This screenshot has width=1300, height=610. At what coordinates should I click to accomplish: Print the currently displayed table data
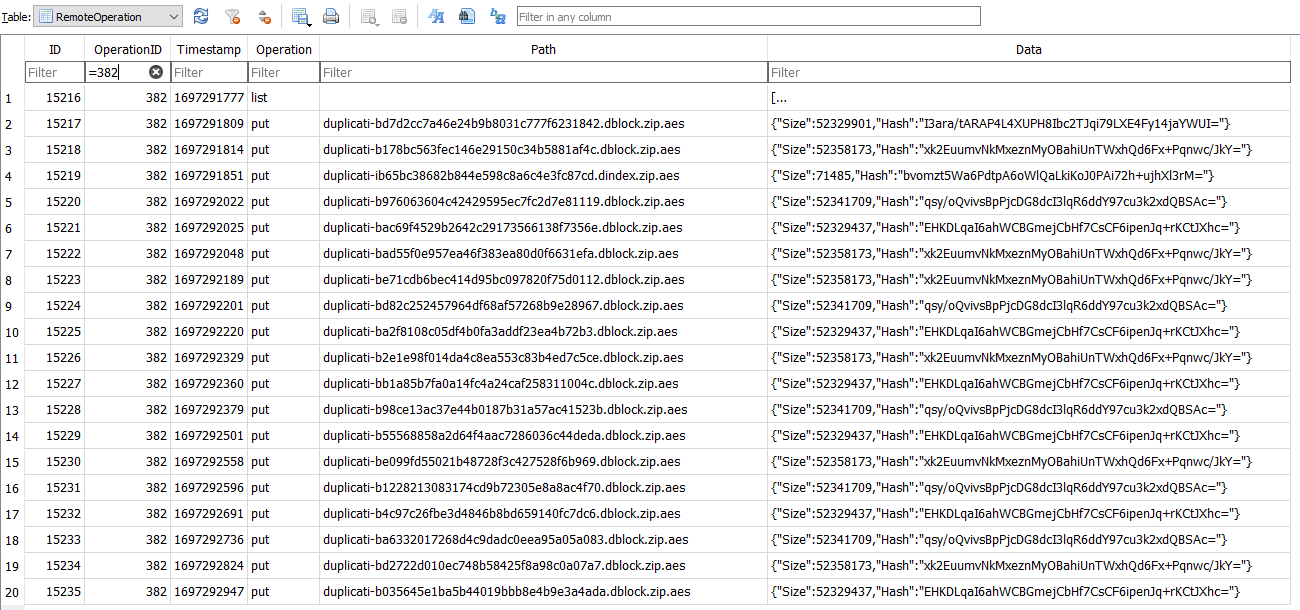[x=331, y=16]
